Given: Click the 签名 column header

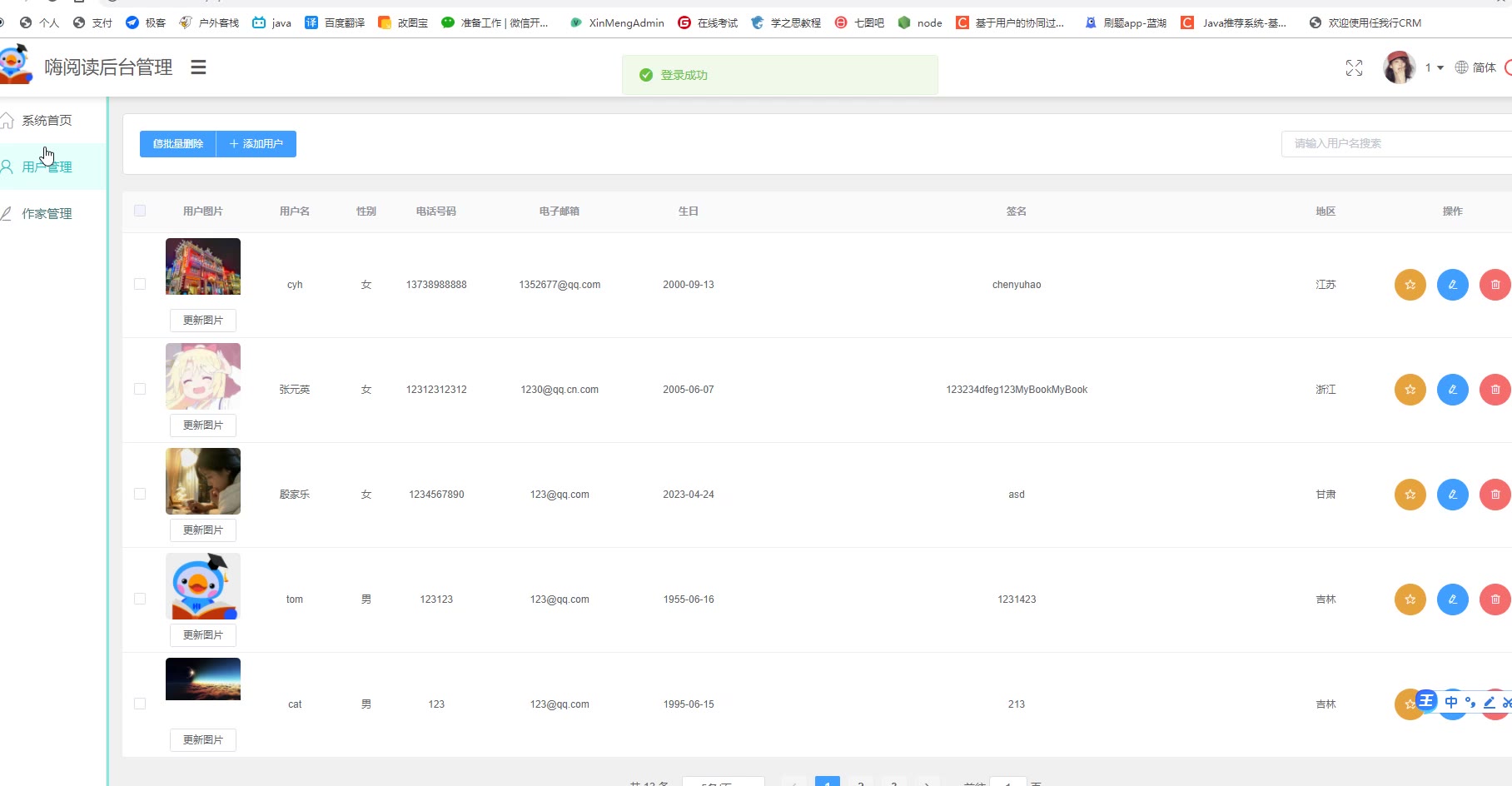Looking at the screenshot, I should click(1017, 211).
